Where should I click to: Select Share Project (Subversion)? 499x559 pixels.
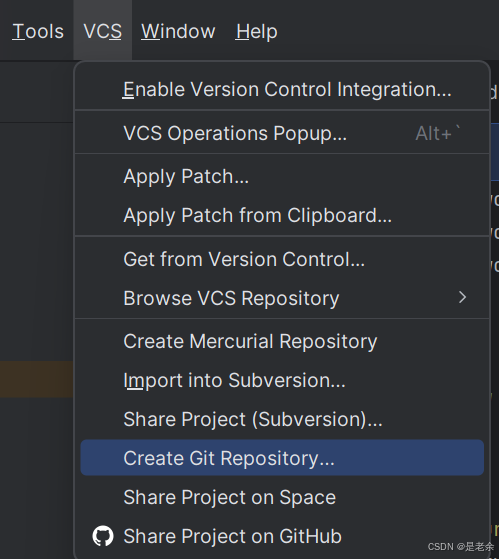click(282, 419)
